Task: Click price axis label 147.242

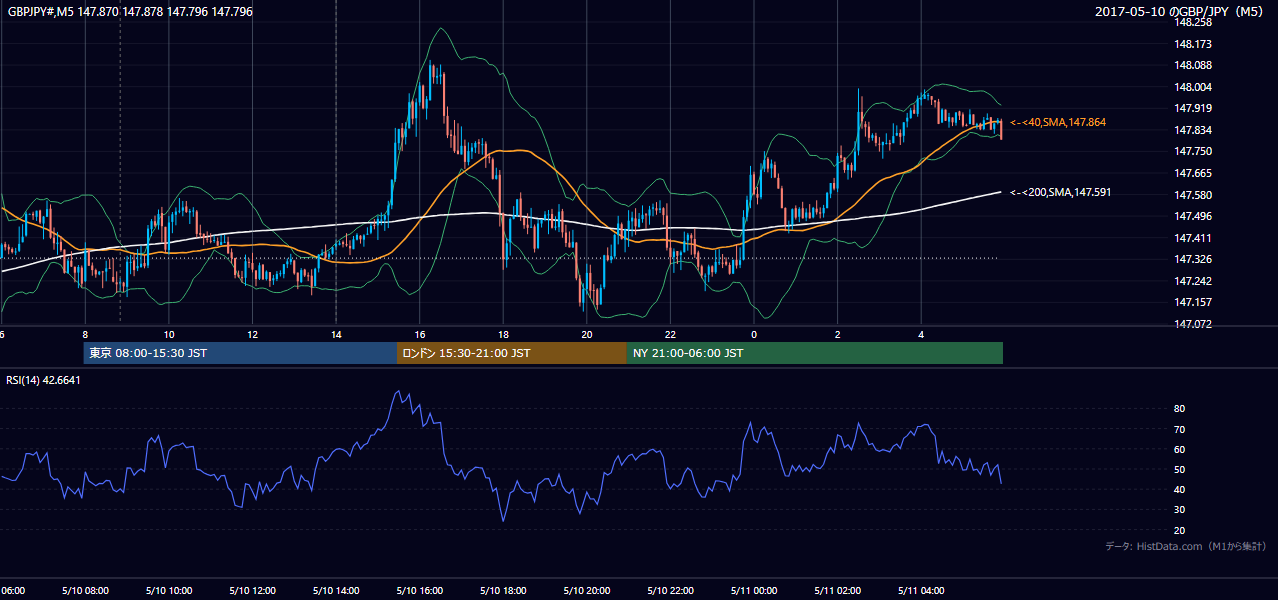Action: 1195,281
